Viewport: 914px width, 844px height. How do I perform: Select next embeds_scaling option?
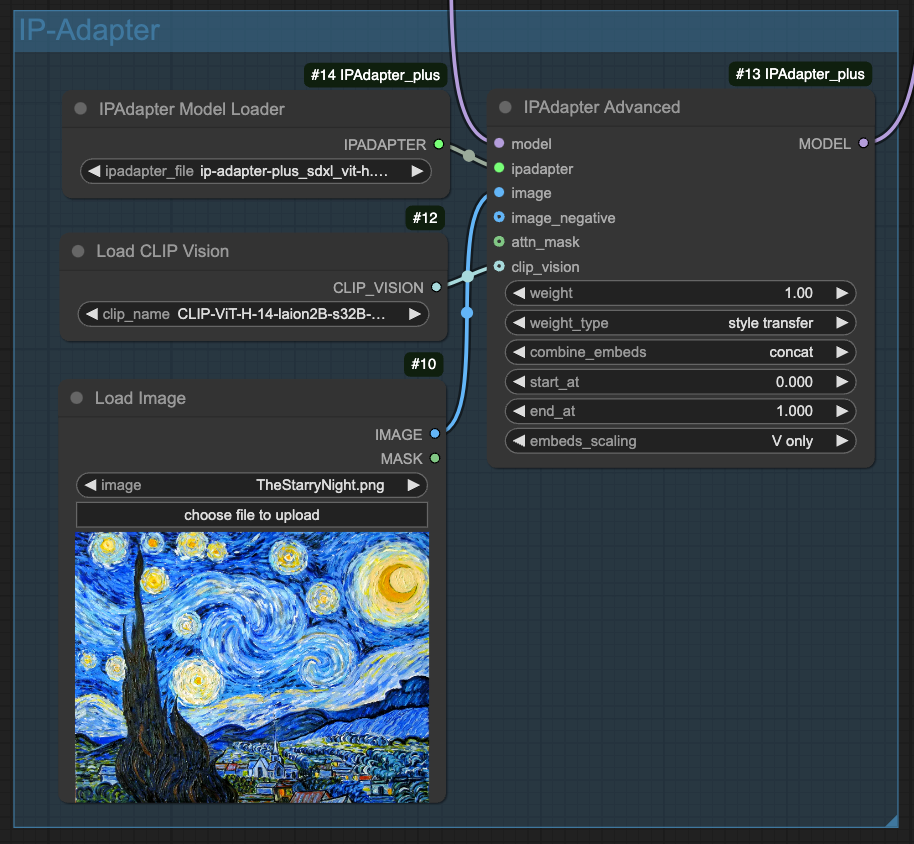pos(842,441)
